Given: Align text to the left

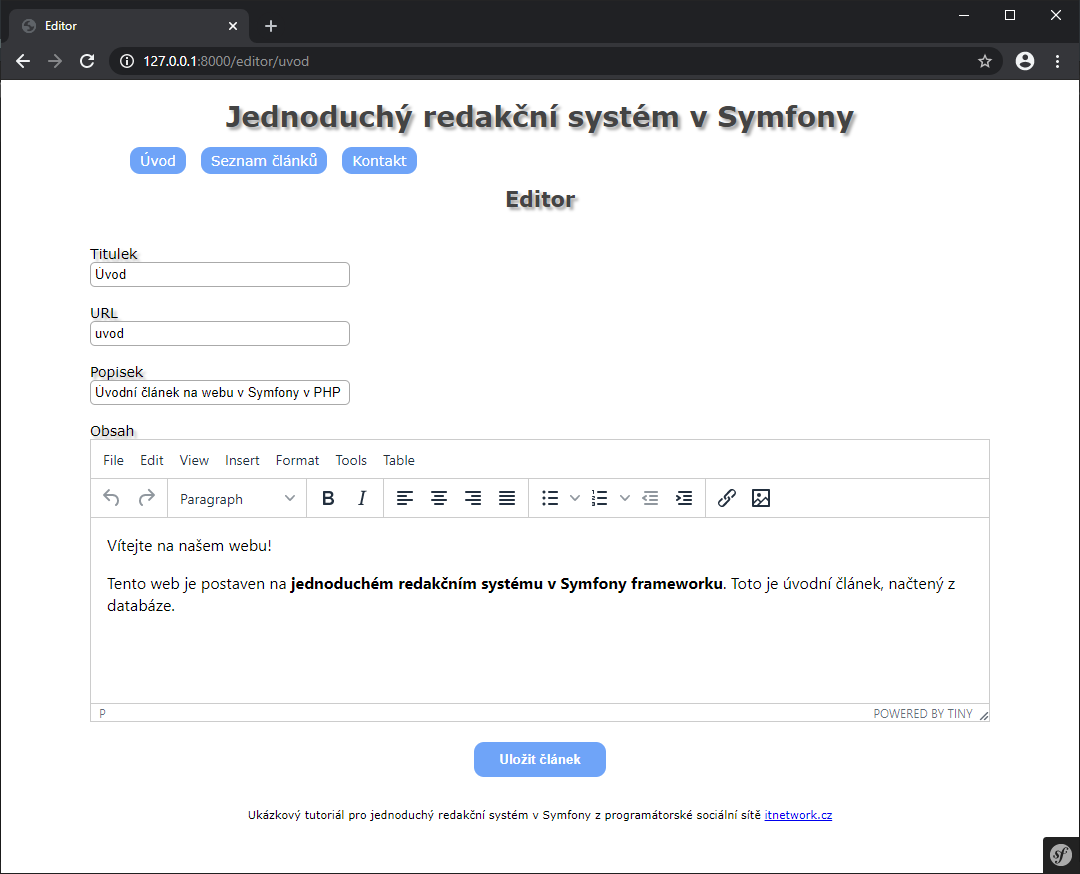Looking at the screenshot, I should click(405, 498).
